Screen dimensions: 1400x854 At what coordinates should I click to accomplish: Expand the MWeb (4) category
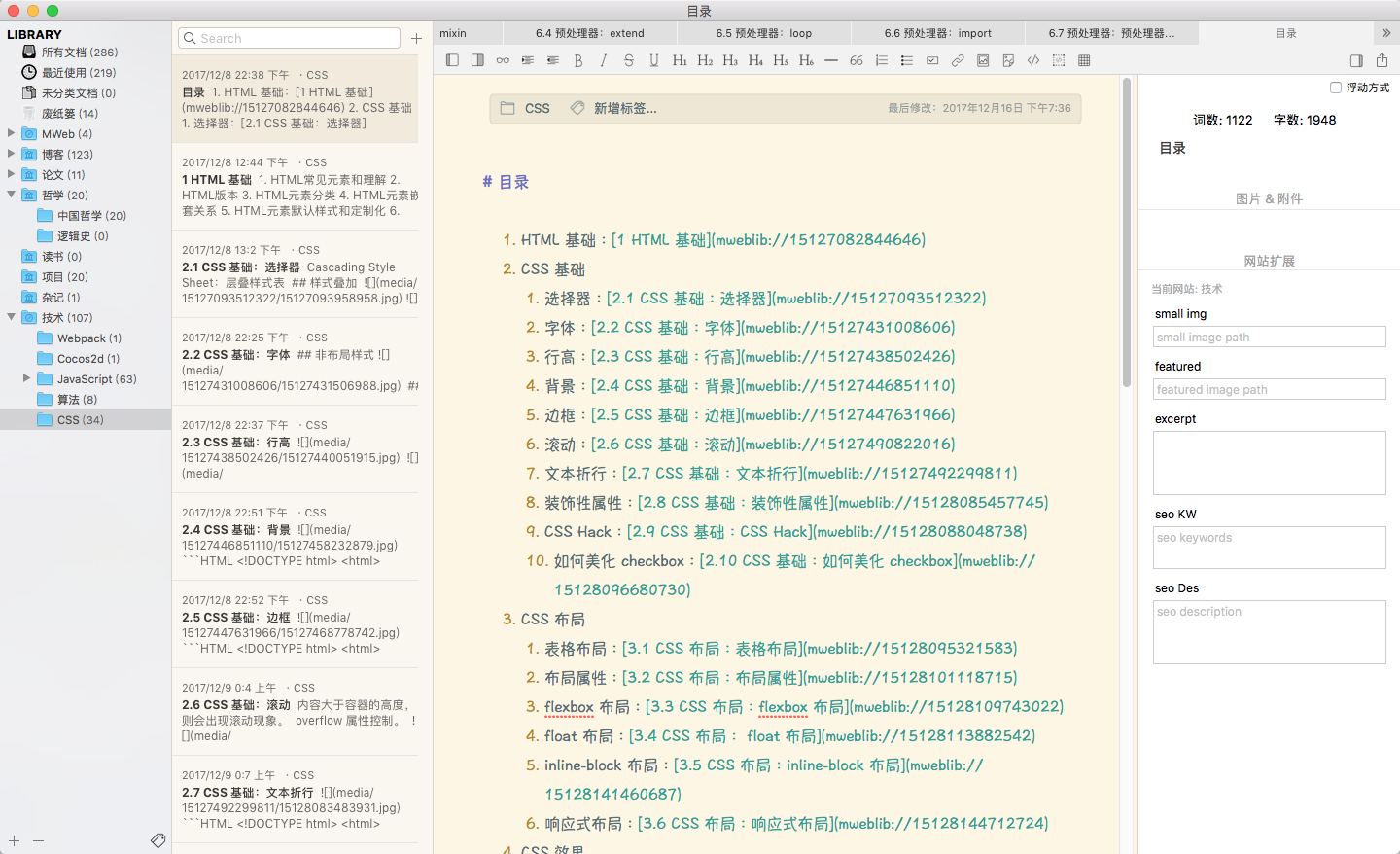(x=12, y=133)
